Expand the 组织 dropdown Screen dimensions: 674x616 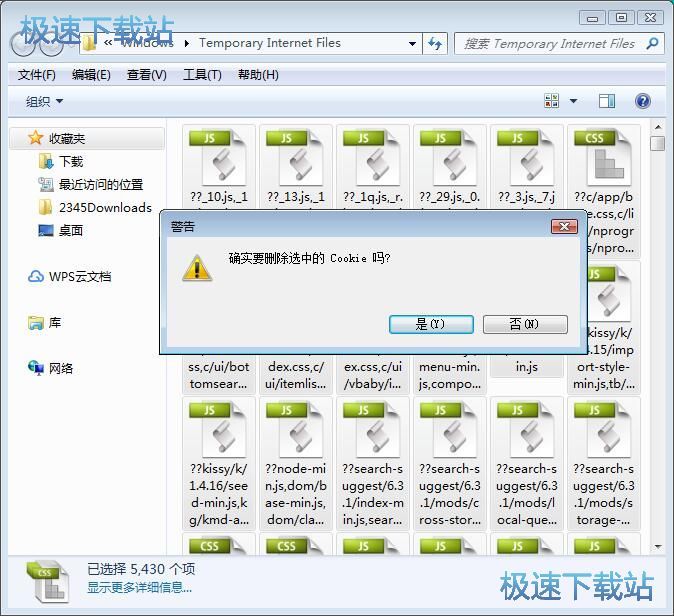(44, 101)
